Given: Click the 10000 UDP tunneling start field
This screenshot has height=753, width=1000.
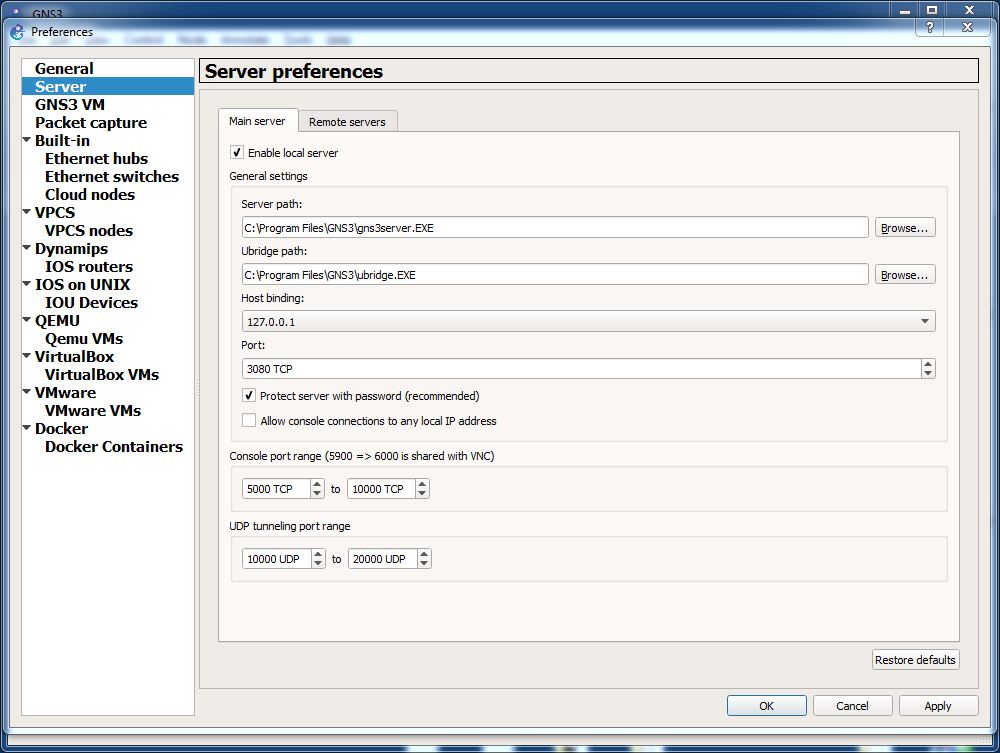Looking at the screenshot, I should [x=277, y=559].
